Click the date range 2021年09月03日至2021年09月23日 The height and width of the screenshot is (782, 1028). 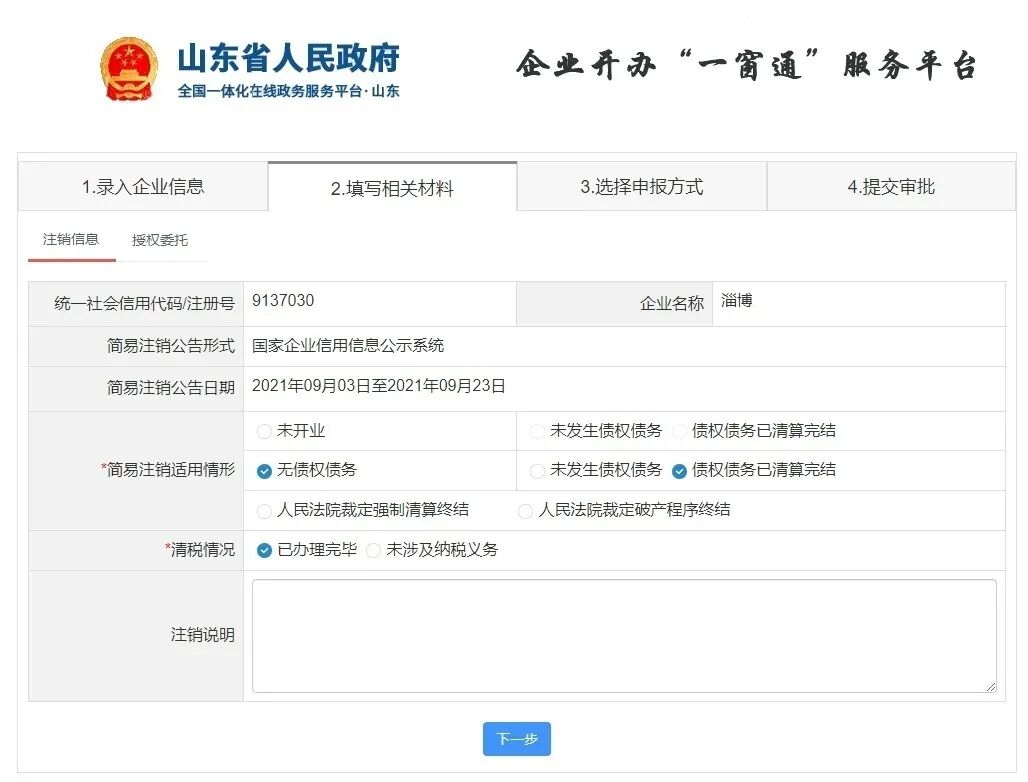[378, 386]
